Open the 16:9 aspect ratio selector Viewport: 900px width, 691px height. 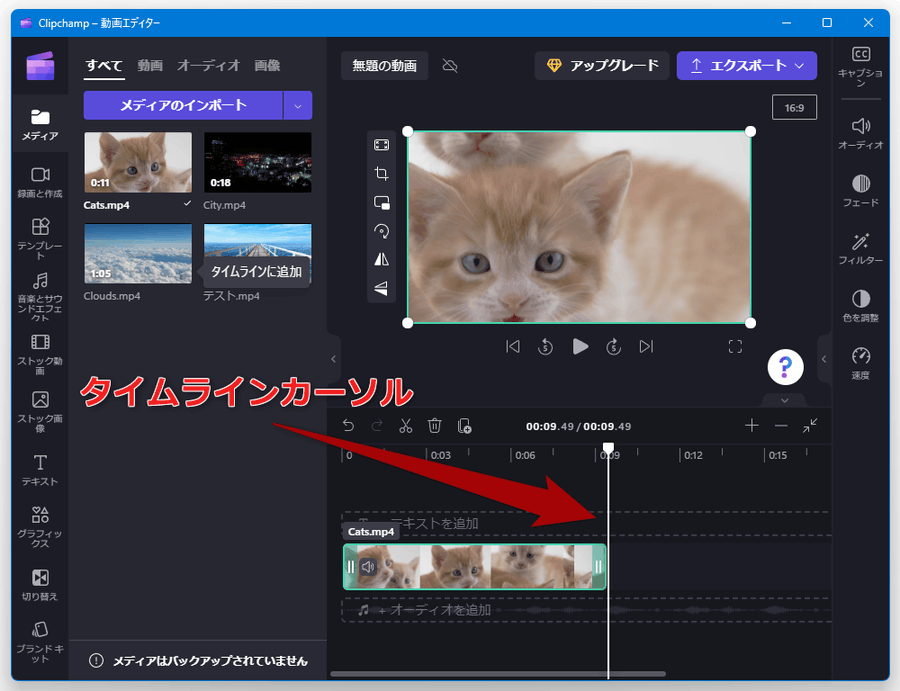(x=794, y=107)
